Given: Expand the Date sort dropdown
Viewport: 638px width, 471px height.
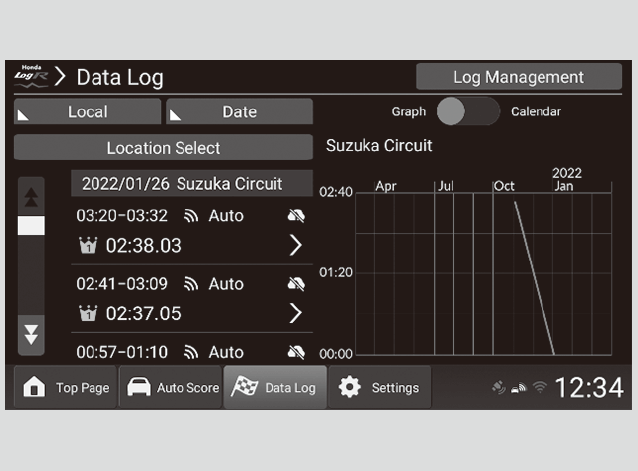Looking at the screenshot, I should tap(239, 112).
